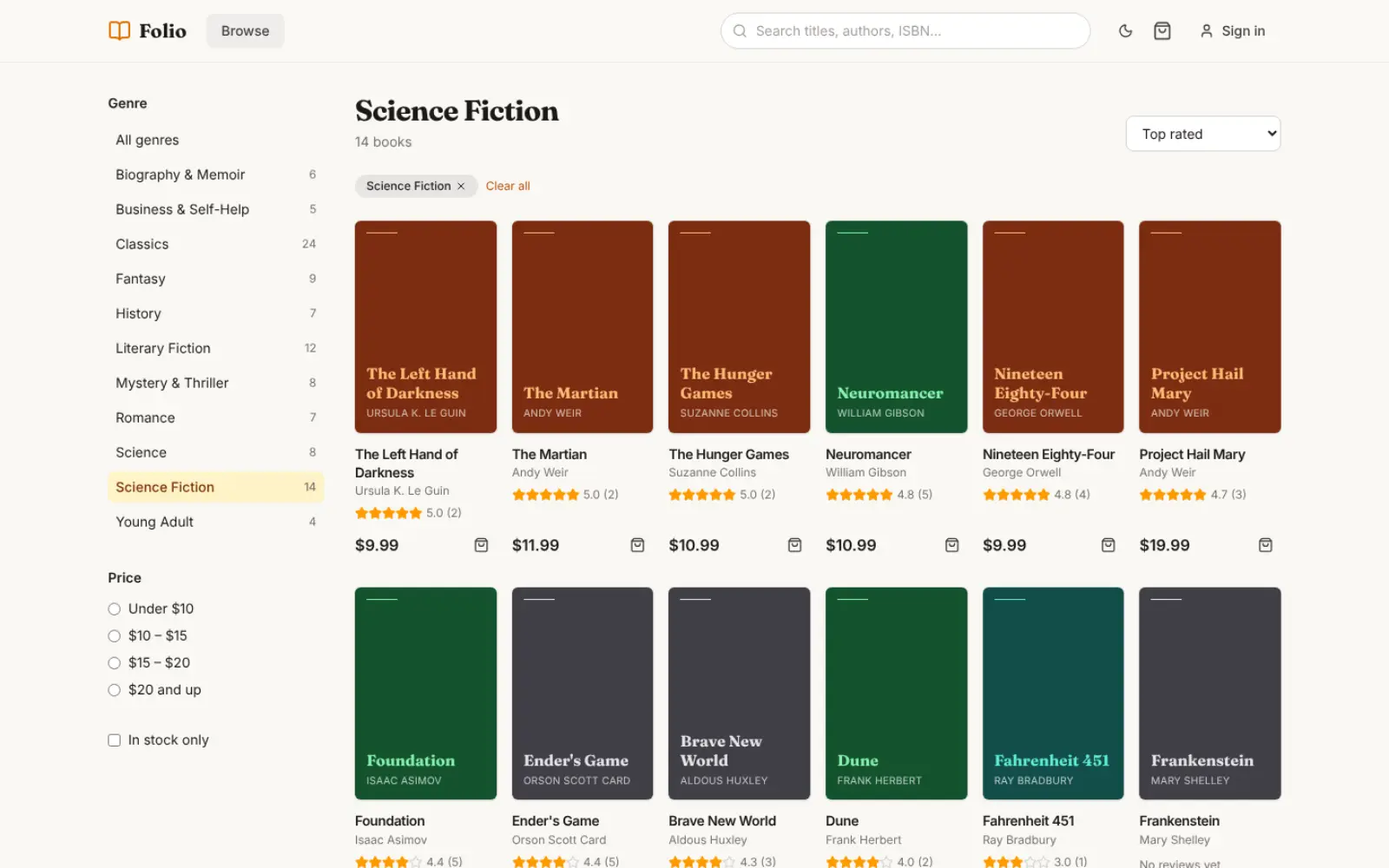Filter by Fantasy genre
The image size is (1389, 868).
(215, 279)
